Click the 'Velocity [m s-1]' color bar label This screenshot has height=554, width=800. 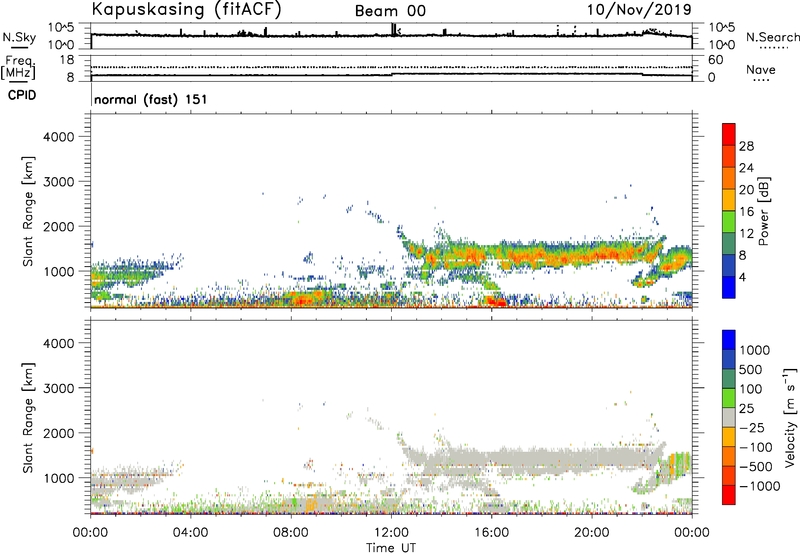tap(789, 417)
